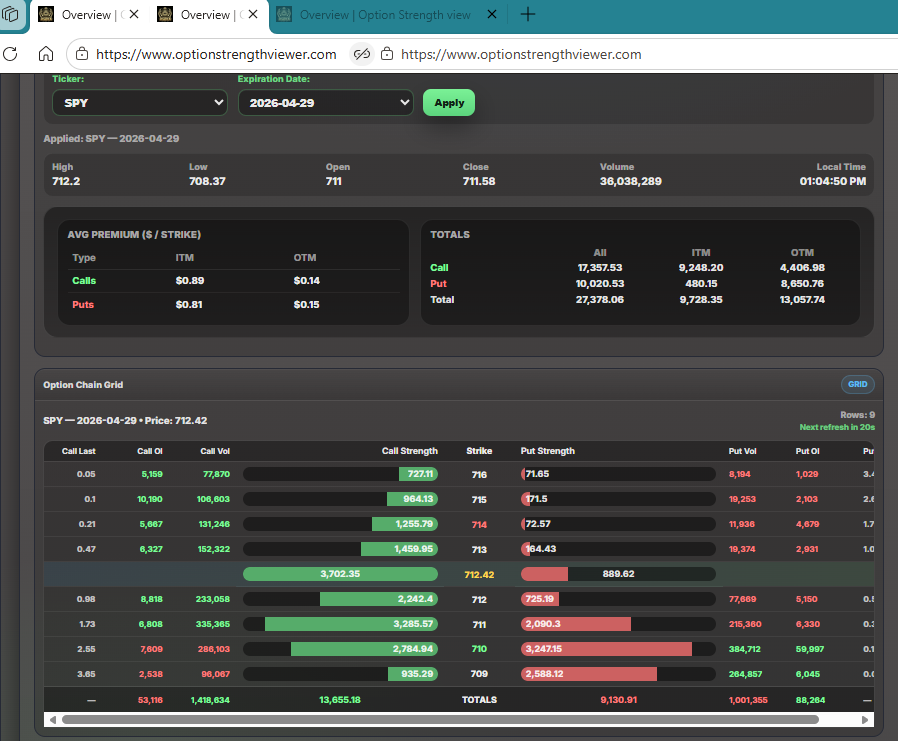This screenshot has width=898, height=741.
Task: Switch to Overview | Option Strength view tab
Action: click(385, 15)
